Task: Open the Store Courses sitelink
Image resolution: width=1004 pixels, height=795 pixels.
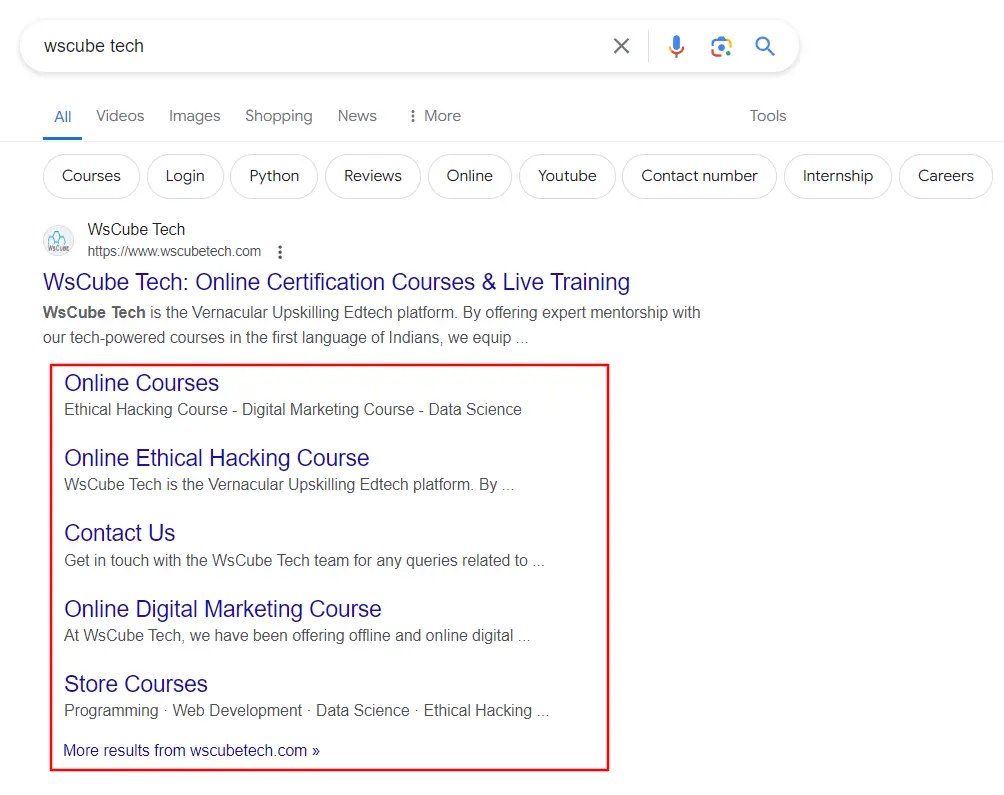Action: click(136, 684)
